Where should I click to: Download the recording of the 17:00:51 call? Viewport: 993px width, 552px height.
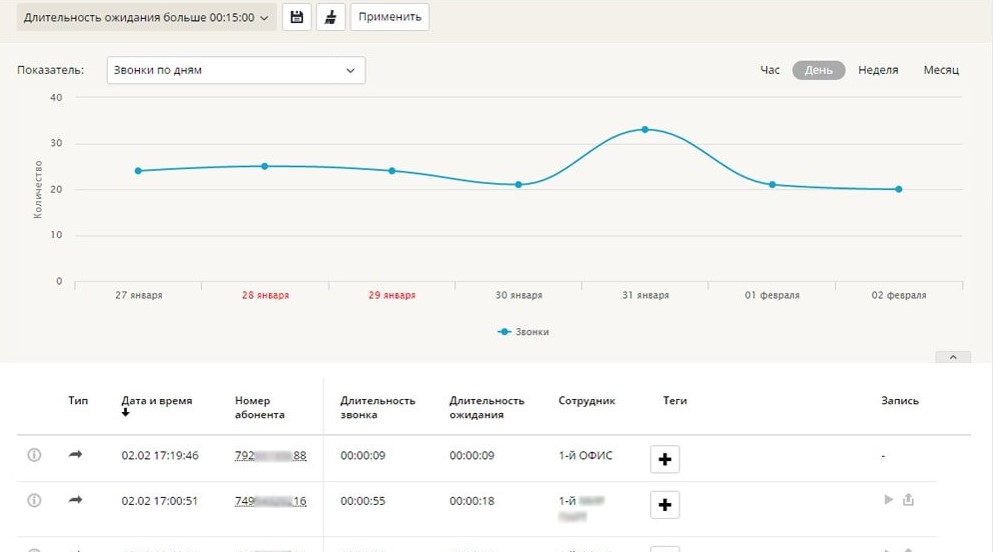coord(908,500)
